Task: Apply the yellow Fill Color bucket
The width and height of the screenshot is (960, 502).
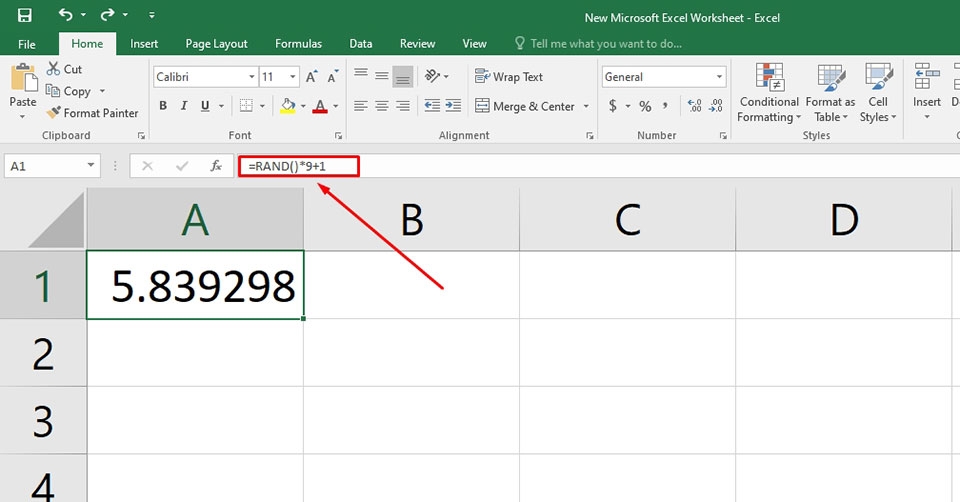Action: (x=288, y=106)
